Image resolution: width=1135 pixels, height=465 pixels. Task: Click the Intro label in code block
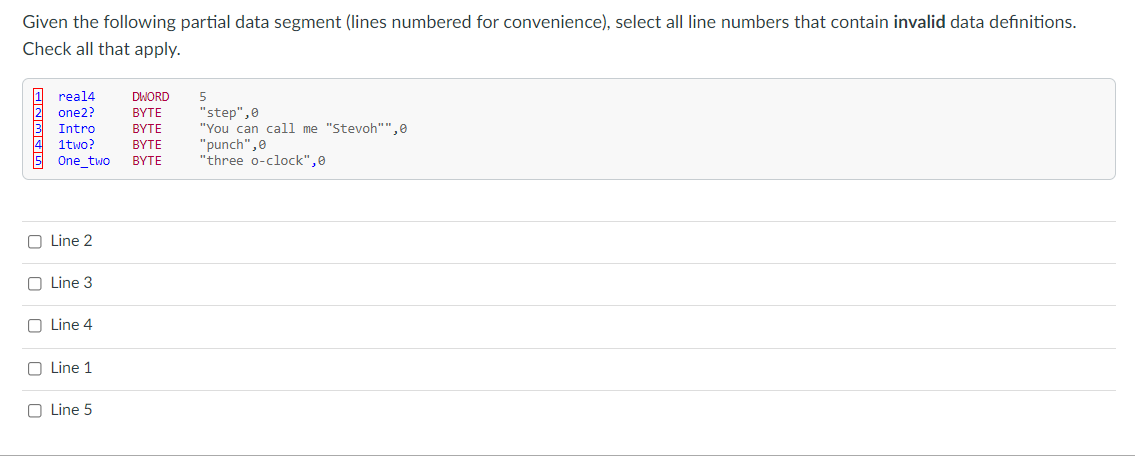click(77, 129)
